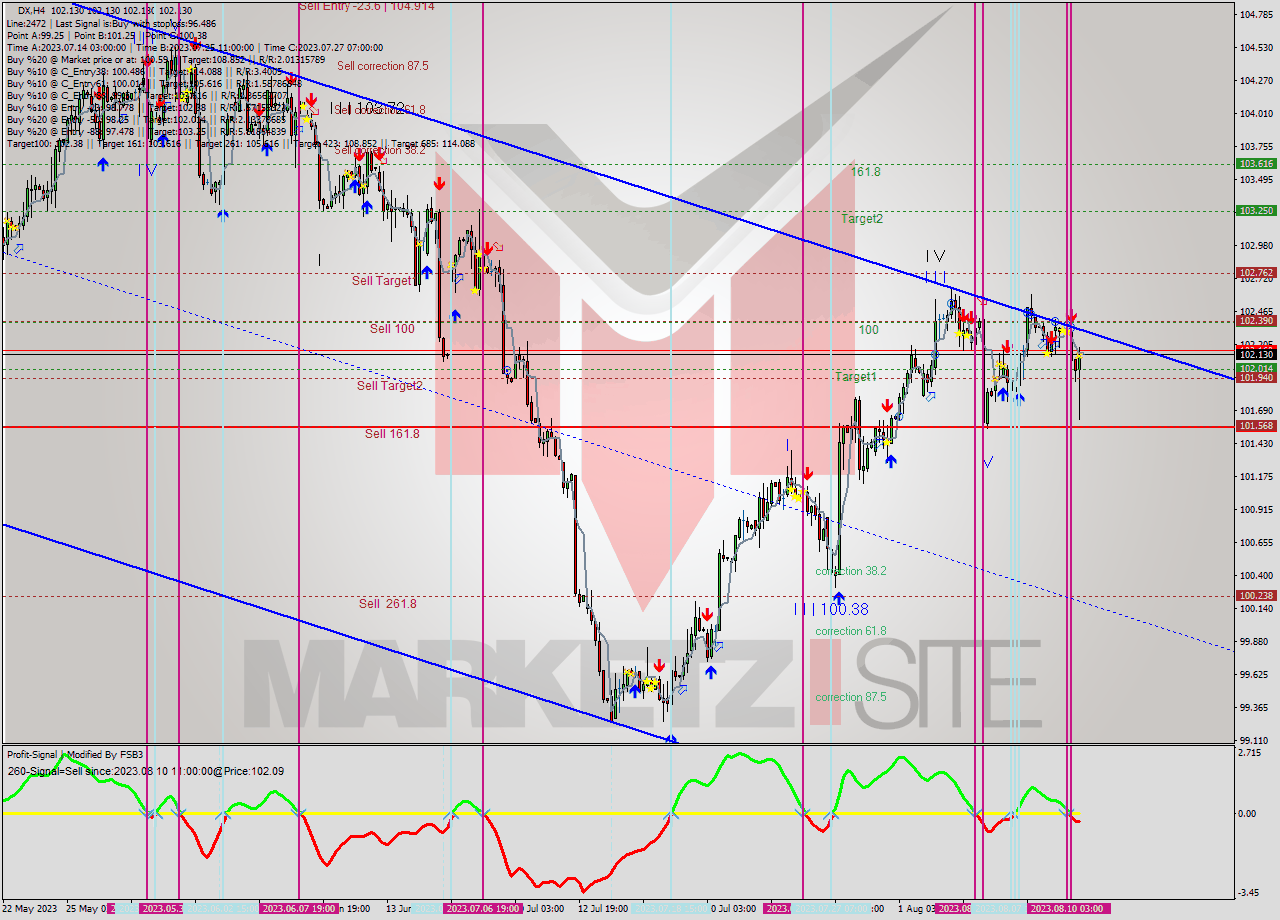
Task: Click the blue up arrow above 'I I I 100.38'
Action: click(x=838, y=596)
